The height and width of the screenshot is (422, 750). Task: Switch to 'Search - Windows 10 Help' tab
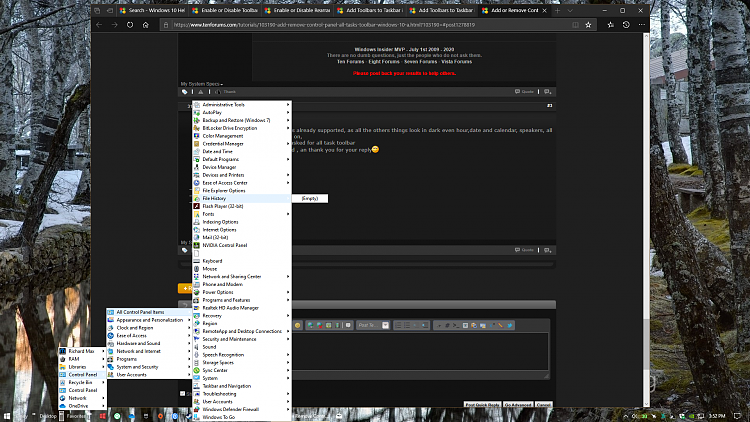pyautogui.click(x=152, y=10)
